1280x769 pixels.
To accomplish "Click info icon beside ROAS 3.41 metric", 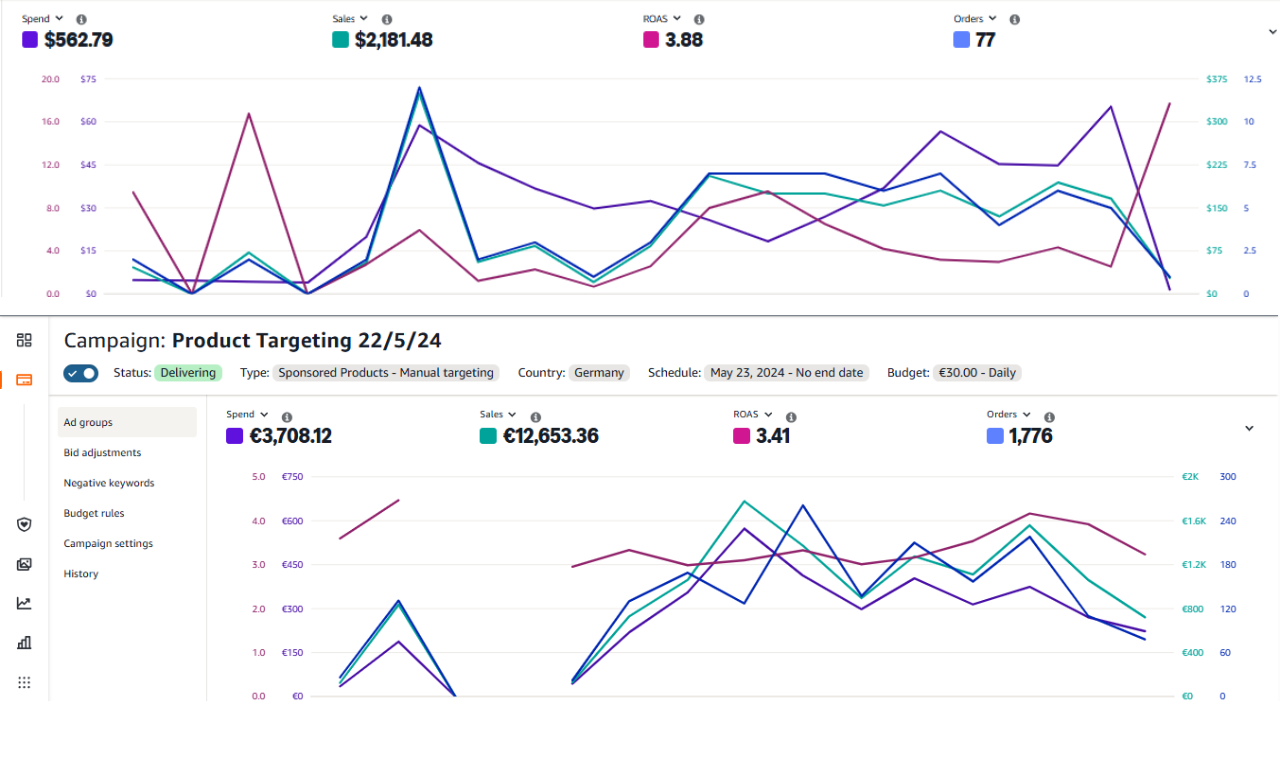I will click(x=791, y=417).
